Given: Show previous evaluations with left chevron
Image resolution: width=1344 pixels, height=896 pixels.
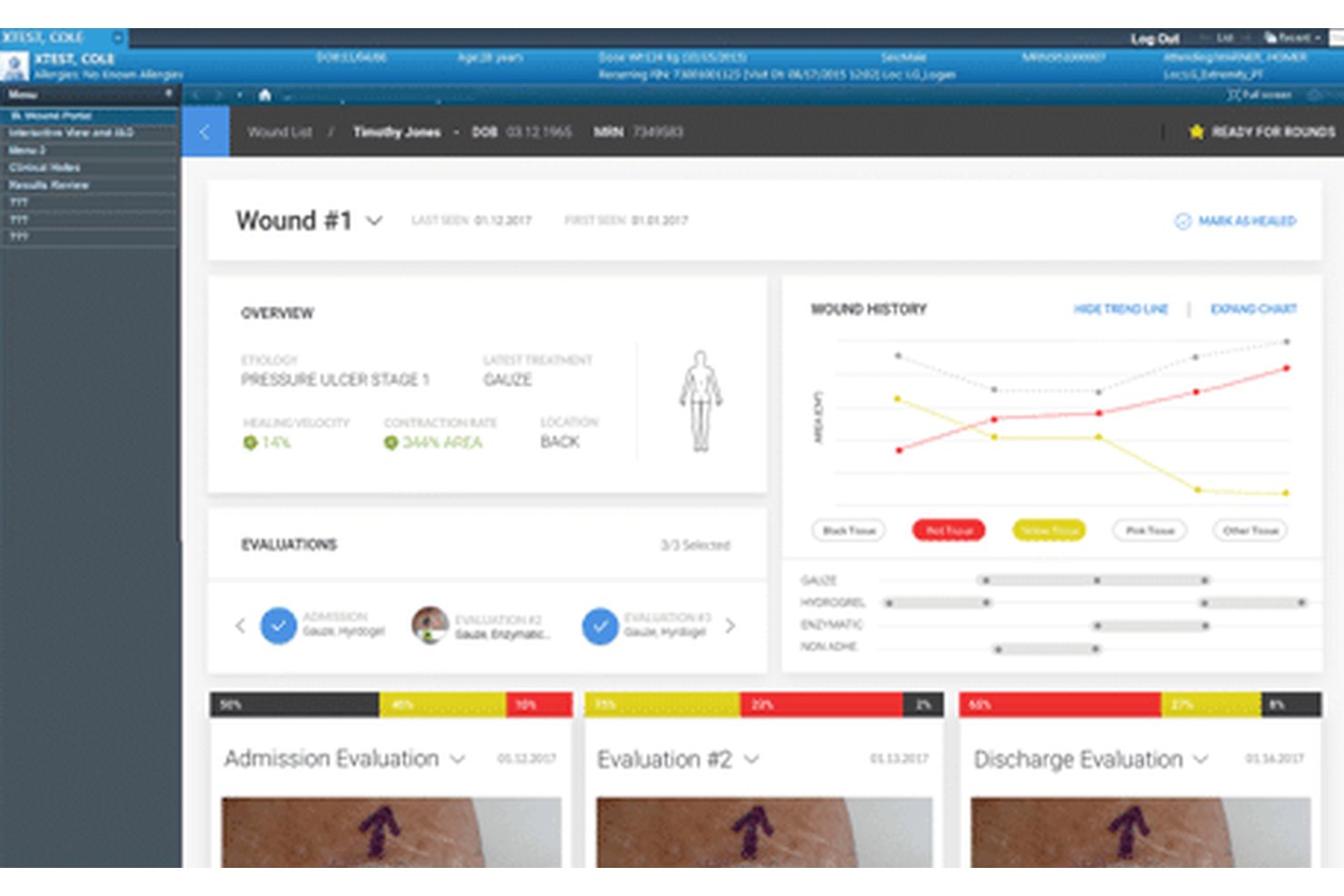Looking at the screenshot, I should point(240,625).
